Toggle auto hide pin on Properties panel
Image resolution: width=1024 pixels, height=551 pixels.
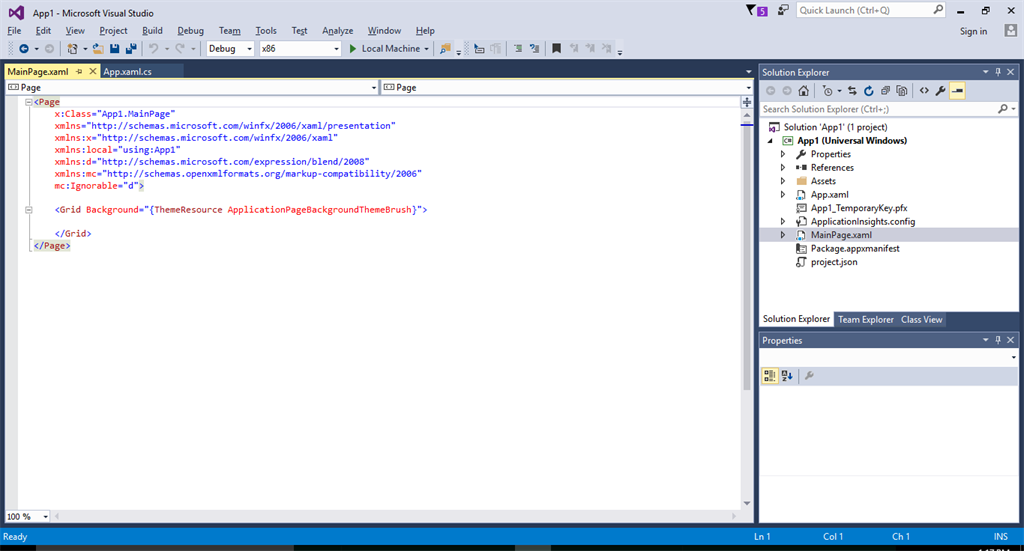click(998, 340)
